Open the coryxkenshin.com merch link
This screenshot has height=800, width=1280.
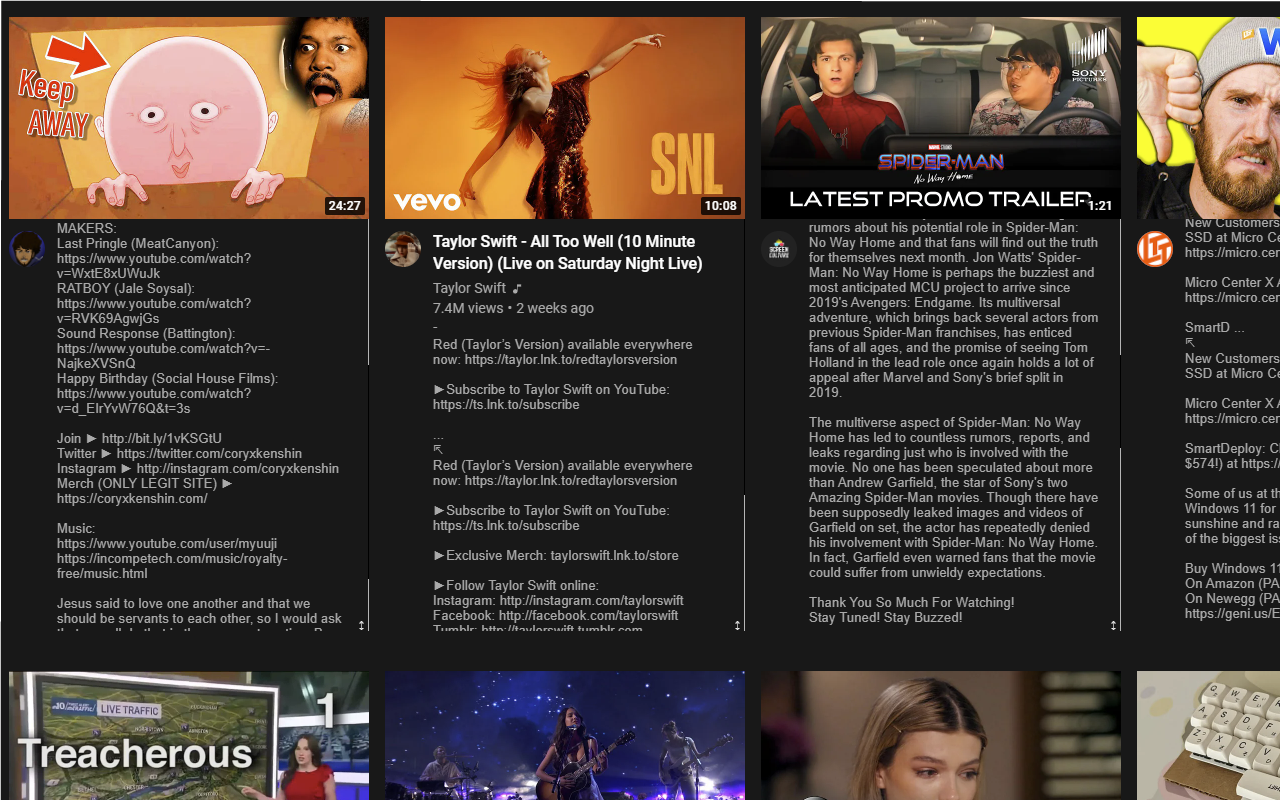(x=132, y=498)
